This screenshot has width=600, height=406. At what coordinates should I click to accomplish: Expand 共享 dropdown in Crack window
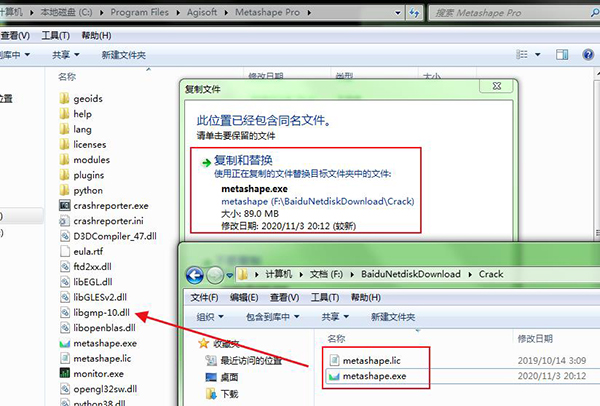[x=335, y=317]
